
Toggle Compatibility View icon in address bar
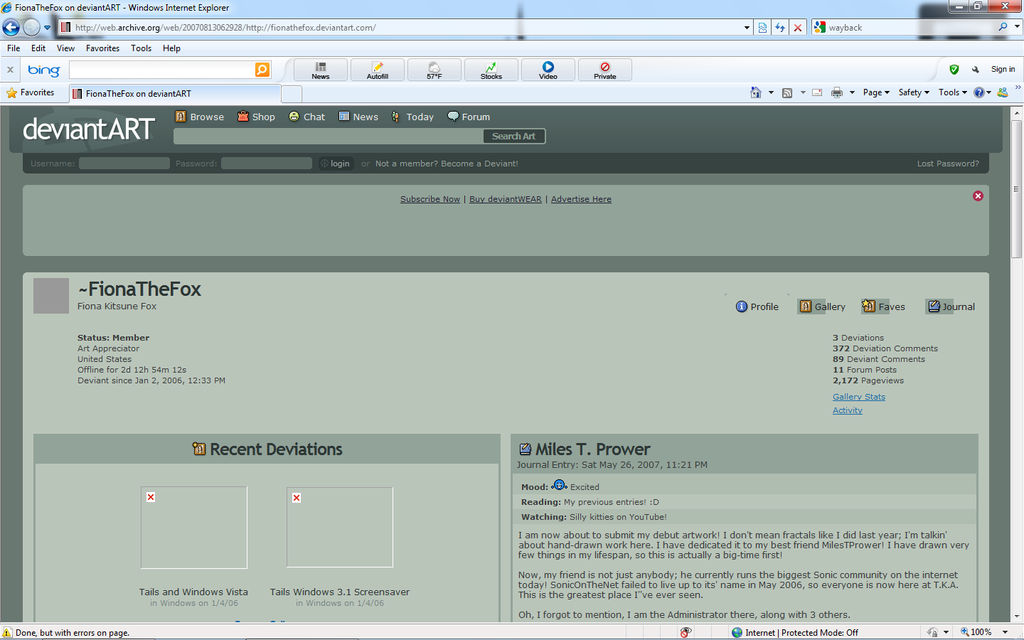tap(762, 27)
